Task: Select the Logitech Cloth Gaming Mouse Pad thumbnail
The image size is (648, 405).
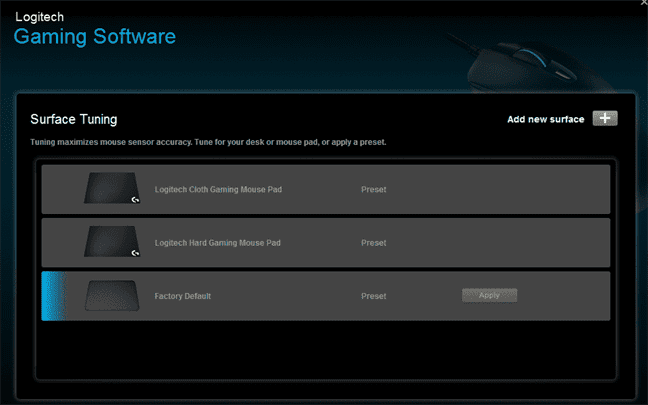Action: [x=112, y=188]
